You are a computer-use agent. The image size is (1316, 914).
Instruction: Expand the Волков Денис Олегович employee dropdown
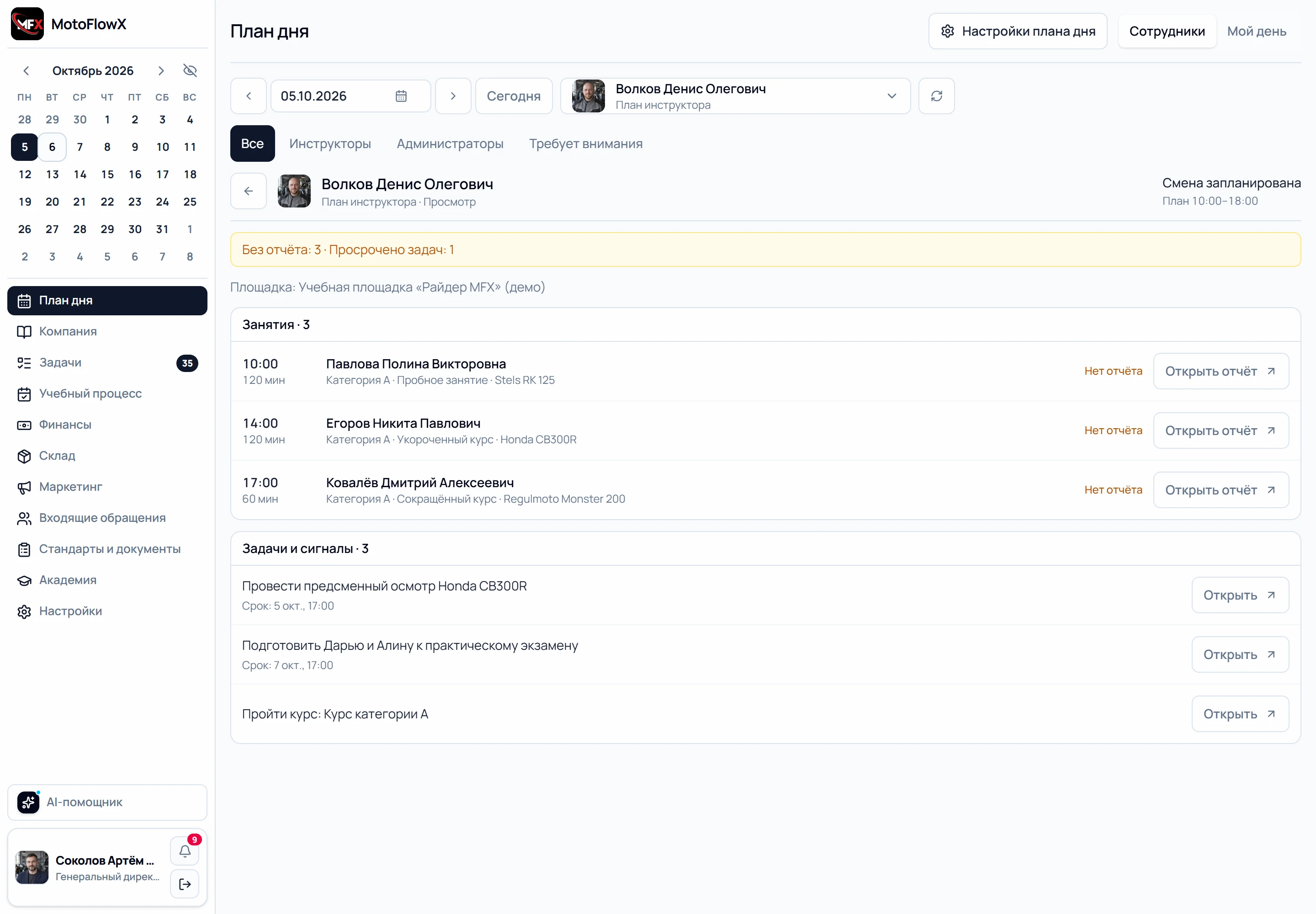[735, 96]
